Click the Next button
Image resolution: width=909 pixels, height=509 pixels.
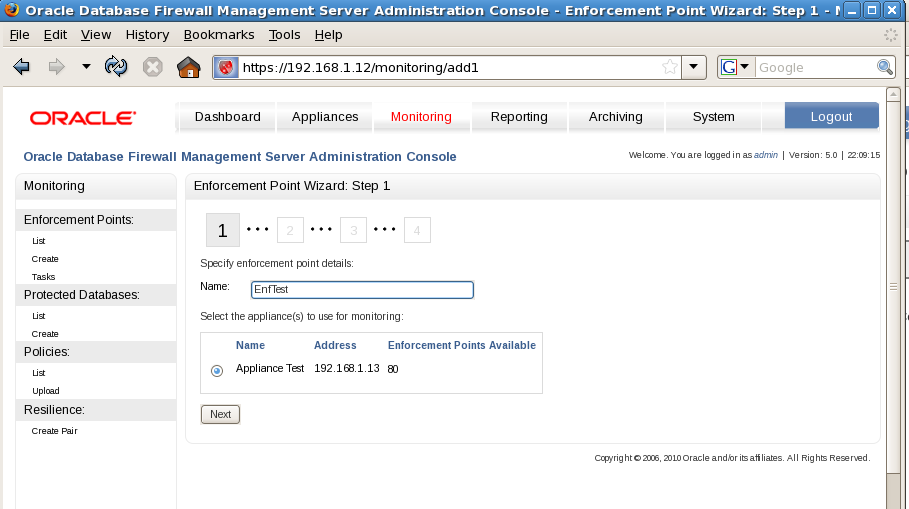point(220,414)
